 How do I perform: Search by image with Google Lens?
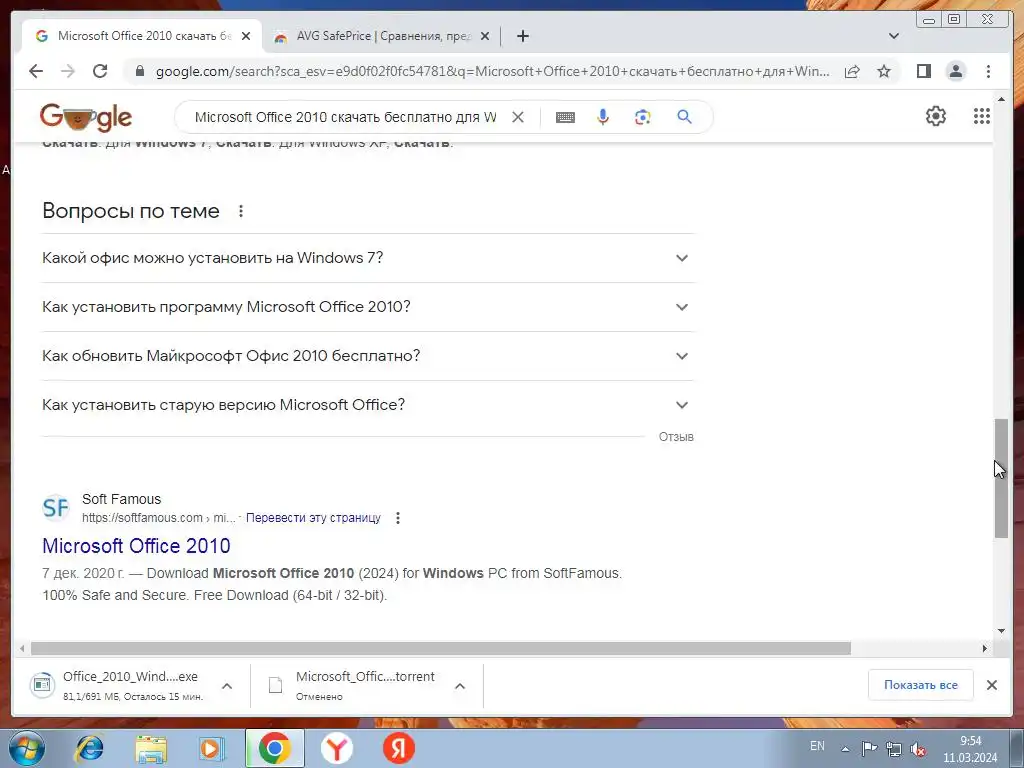click(x=643, y=117)
